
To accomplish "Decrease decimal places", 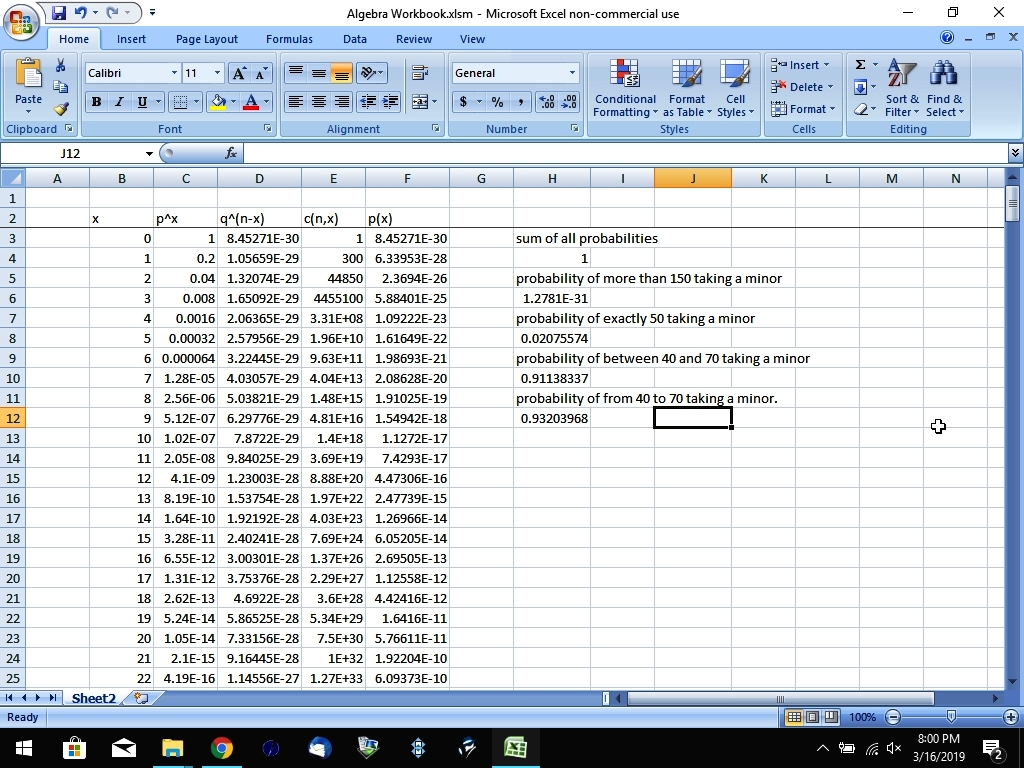I will (x=569, y=101).
